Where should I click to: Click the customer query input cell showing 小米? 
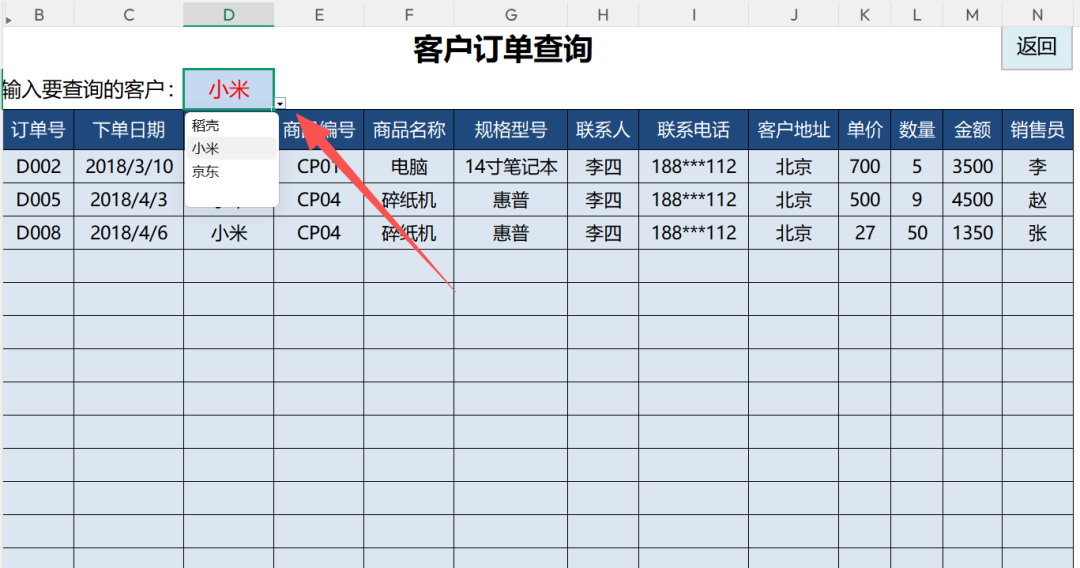[228, 89]
